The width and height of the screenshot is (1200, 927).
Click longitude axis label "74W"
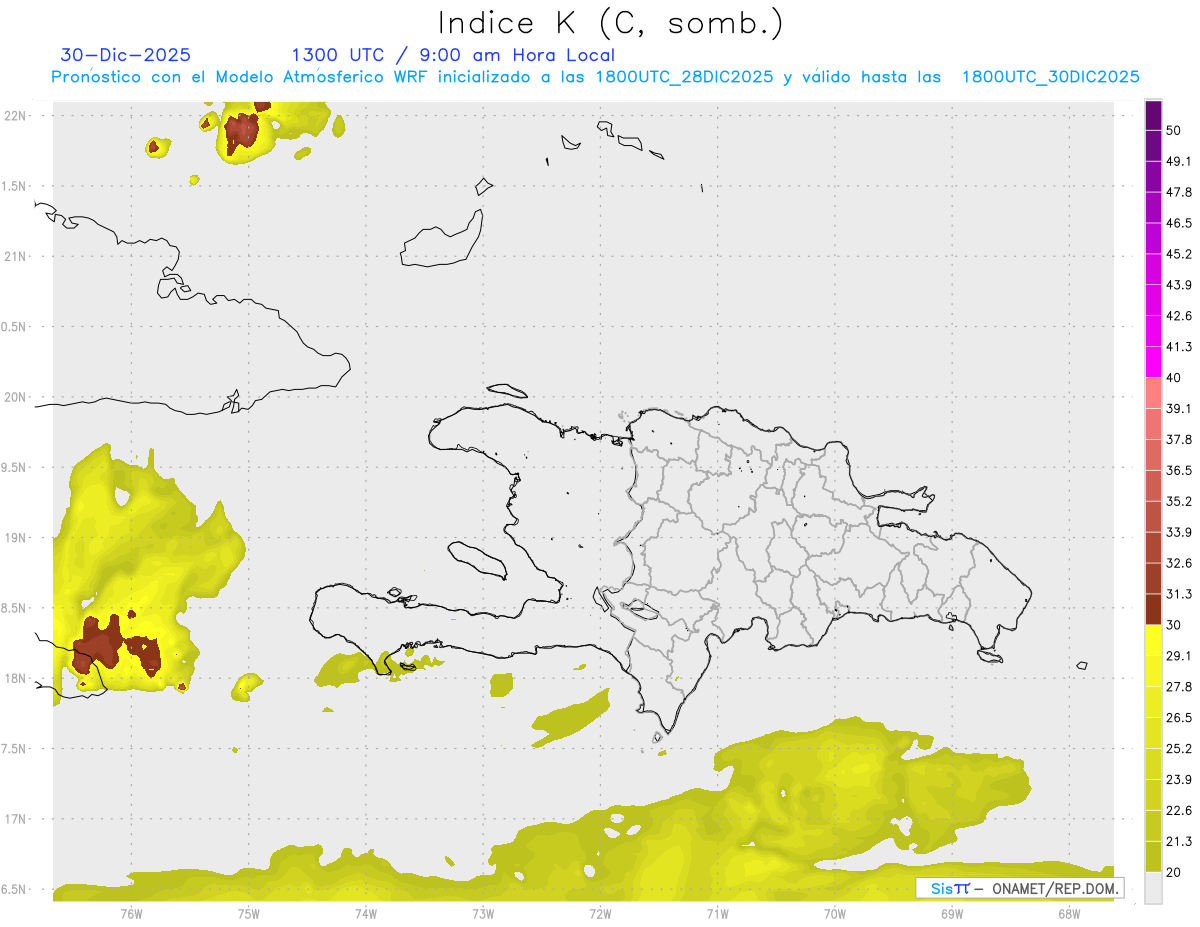(x=366, y=914)
